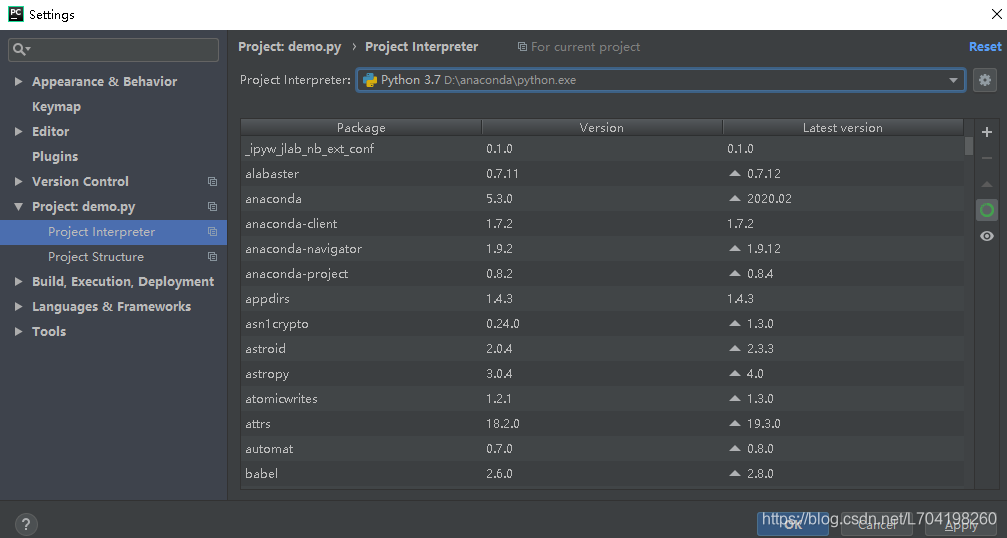This screenshot has height=538, width=1007.
Task: Select the anaconda-project package row
Action: pos(602,273)
